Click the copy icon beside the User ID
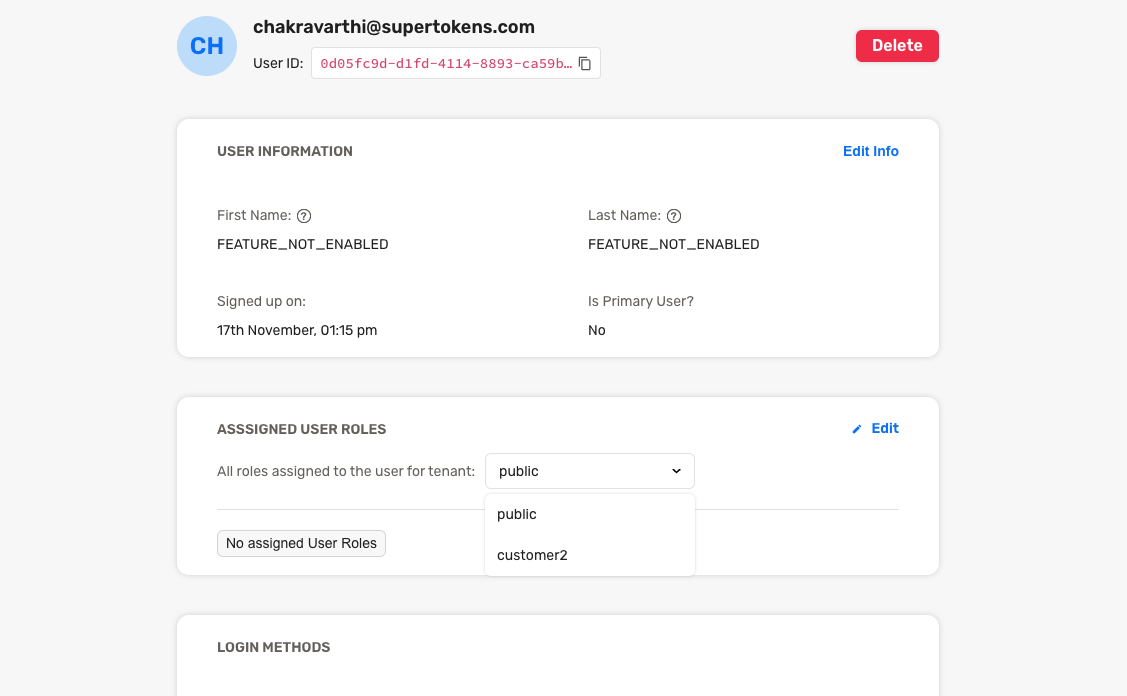Viewport: 1127px width, 696px height. [x=585, y=62]
